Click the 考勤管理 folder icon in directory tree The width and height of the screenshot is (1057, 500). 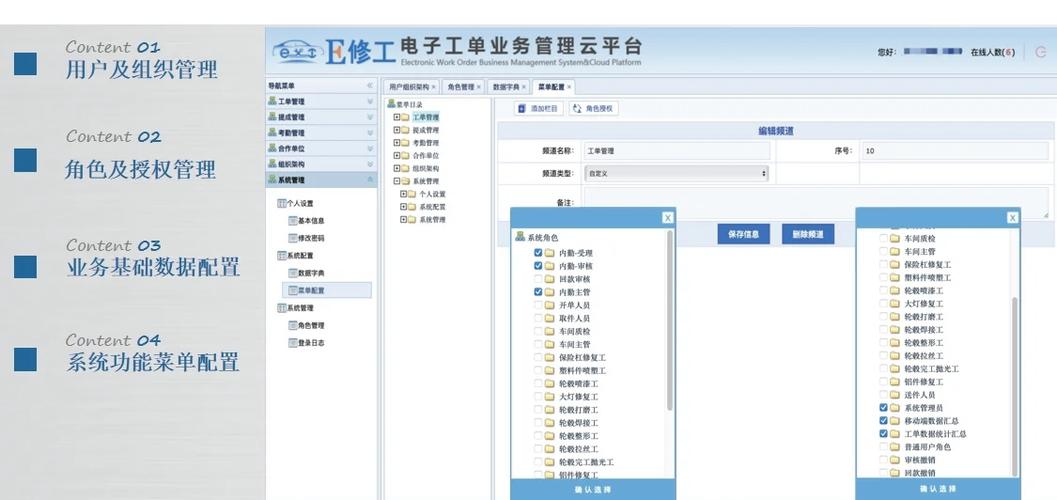pyautogui.click(x=405, y=143)
